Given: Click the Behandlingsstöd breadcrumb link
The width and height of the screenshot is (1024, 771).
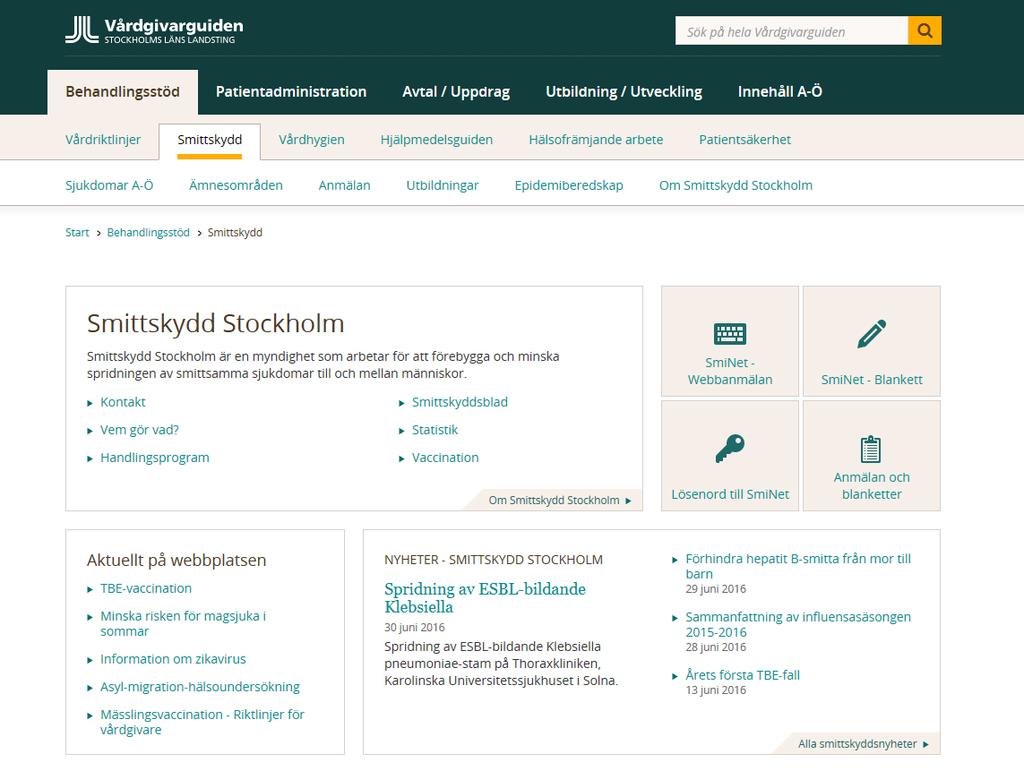Looking at the screenshot, I should click(148, 232).
